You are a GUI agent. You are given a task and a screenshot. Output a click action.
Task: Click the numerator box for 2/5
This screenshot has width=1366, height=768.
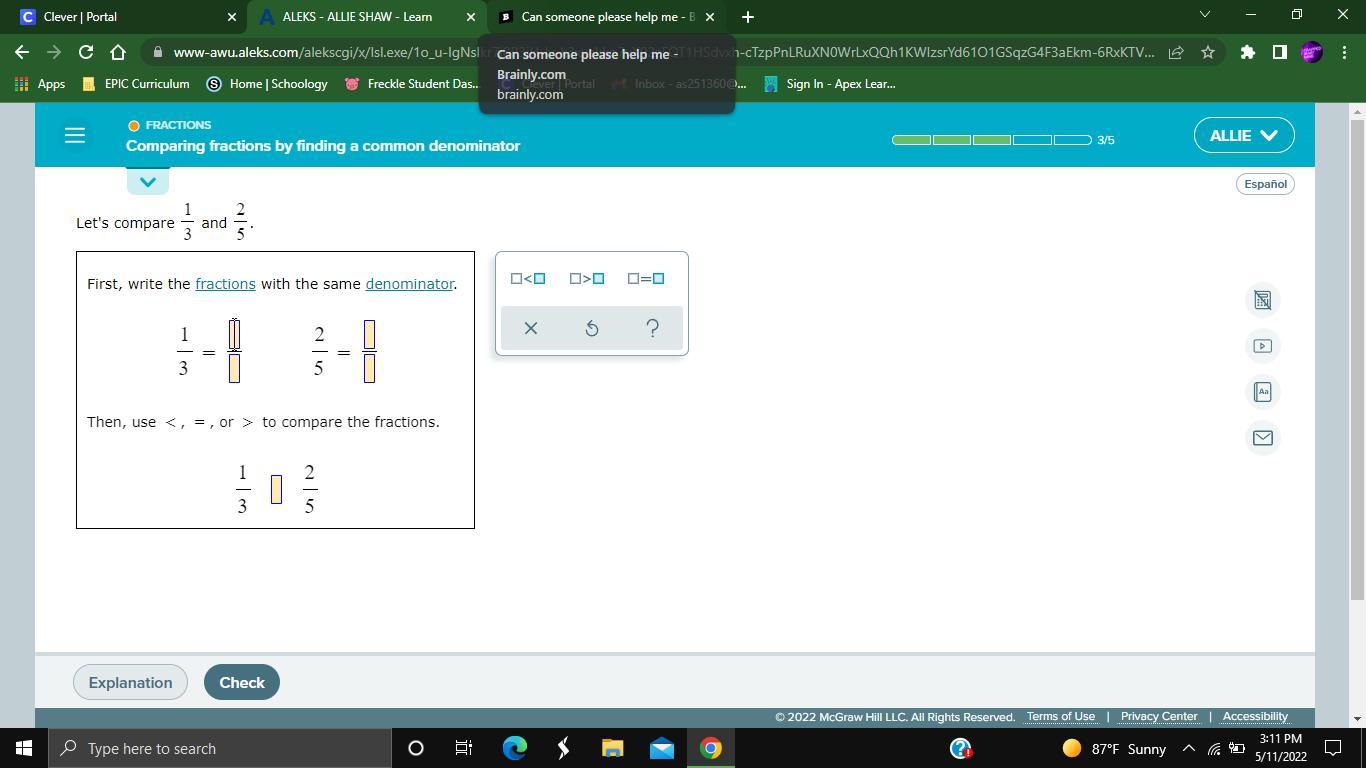pos(369,335)
